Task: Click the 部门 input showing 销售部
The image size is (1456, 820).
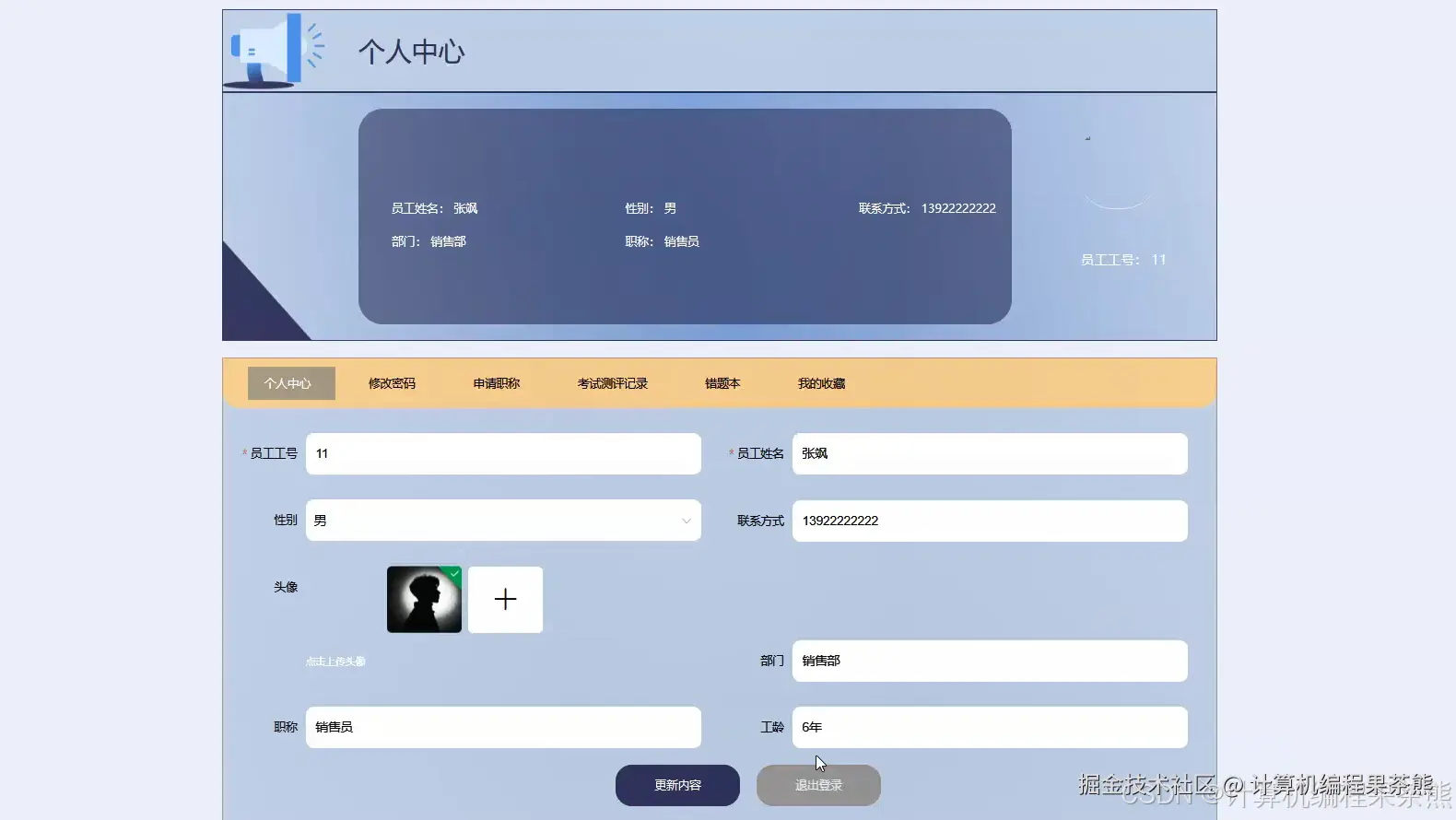Action: (x=990, y=661)
